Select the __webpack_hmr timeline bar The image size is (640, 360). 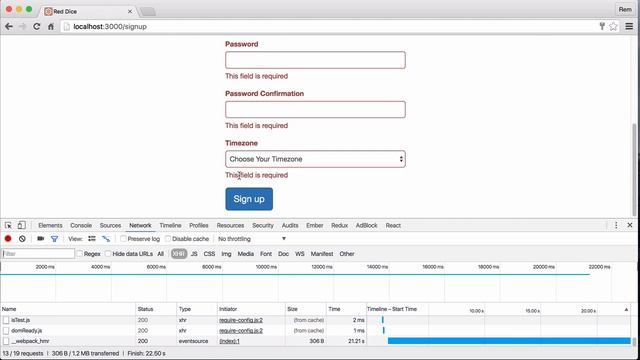point(509,341)
